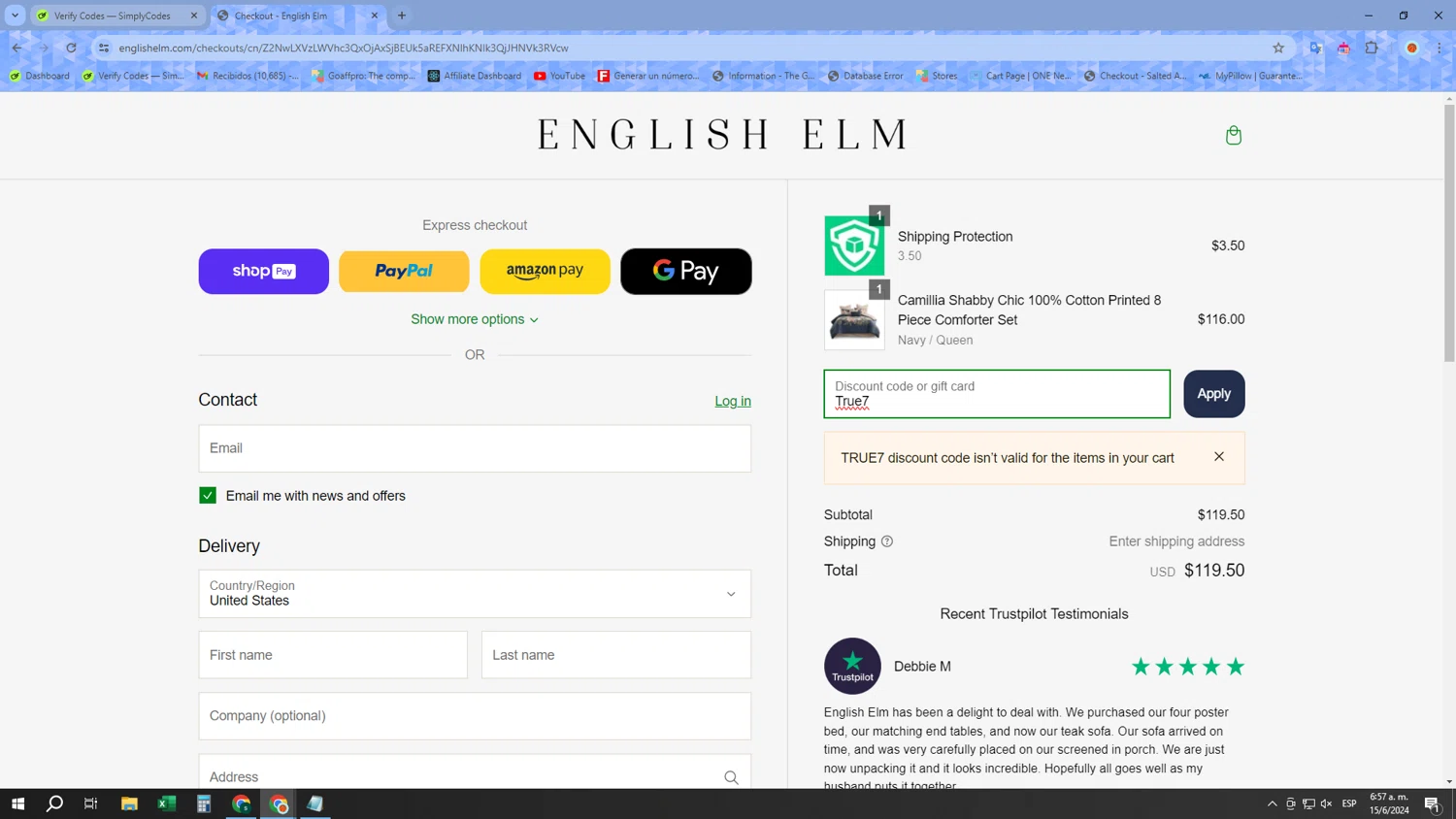
Task: Pay with PayPal button
Action: (x=404, y=271)
